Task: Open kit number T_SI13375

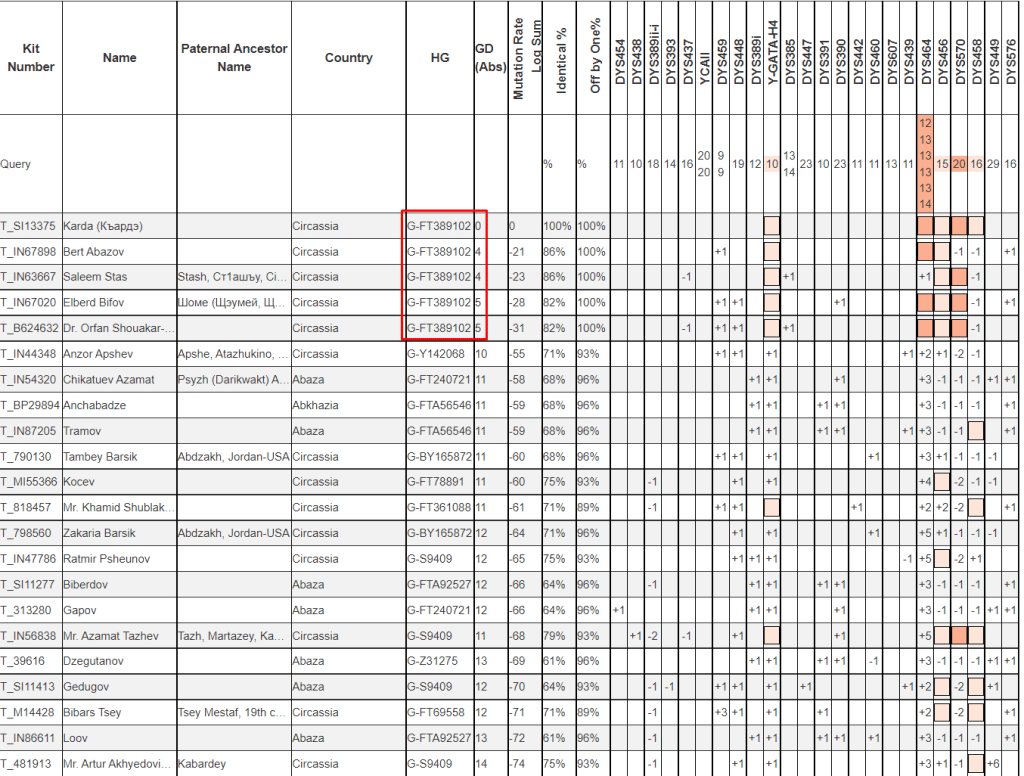Action: pos(28,226)
